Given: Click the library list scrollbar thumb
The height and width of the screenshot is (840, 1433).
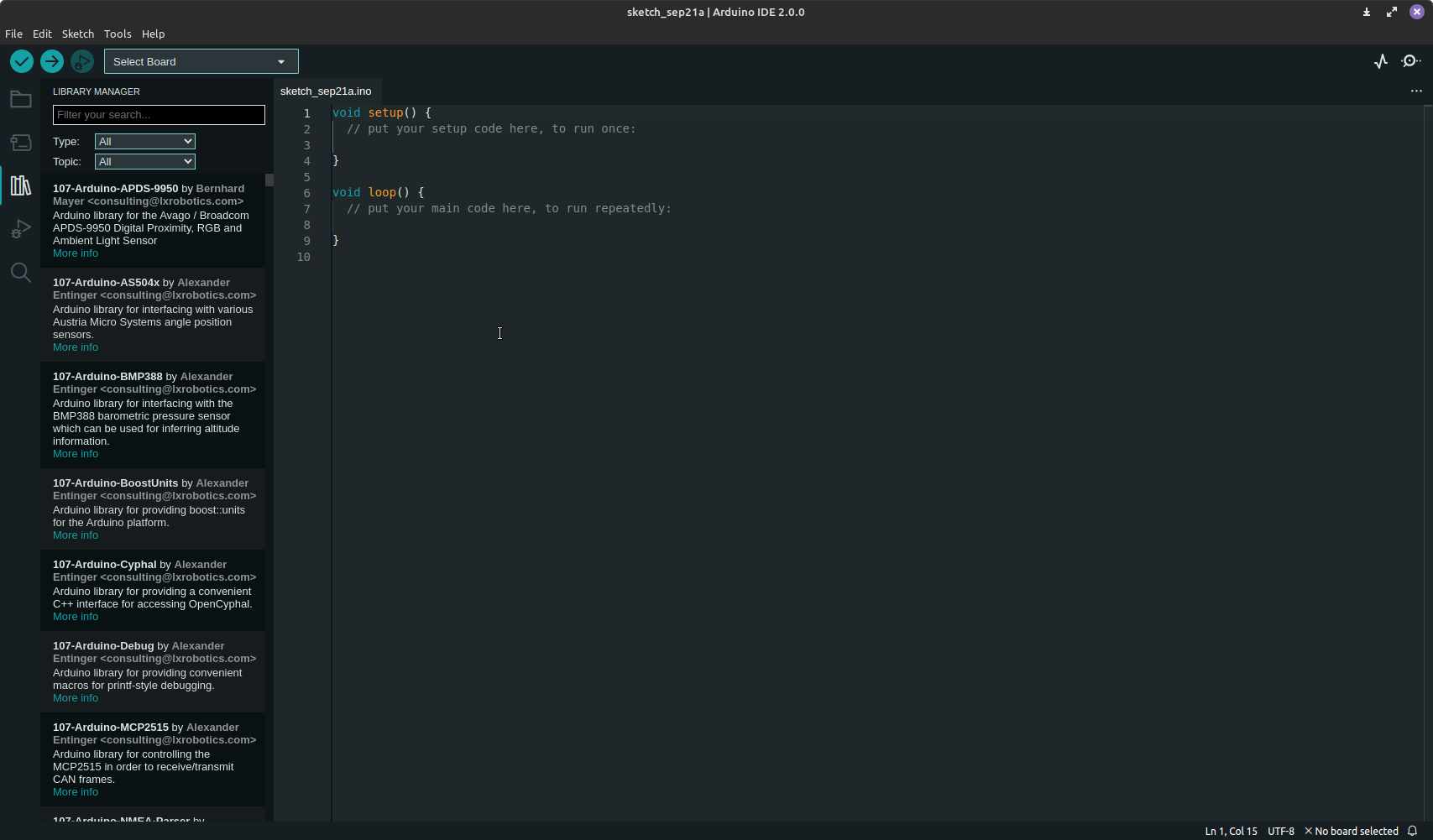Looking at the screenshot, I should click(x=269, y=180).
